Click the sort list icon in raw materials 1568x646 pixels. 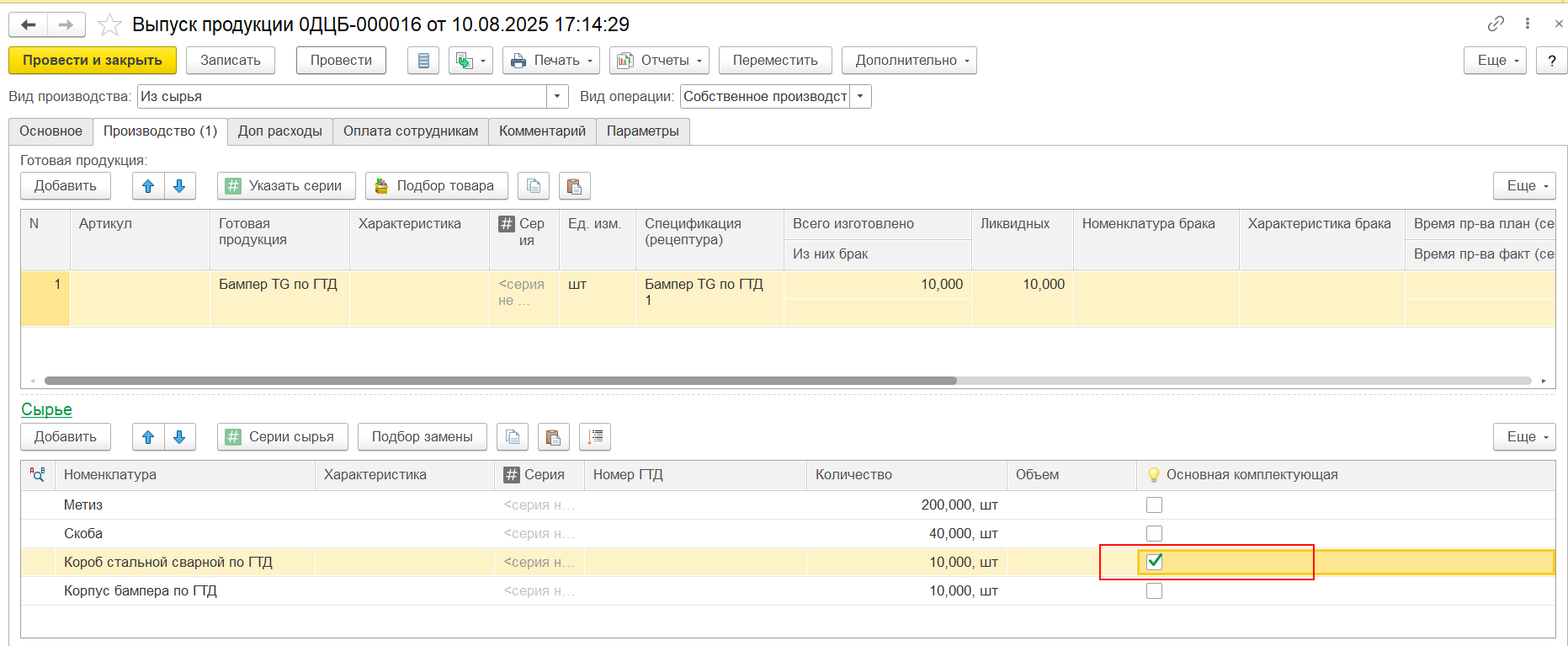595,437
